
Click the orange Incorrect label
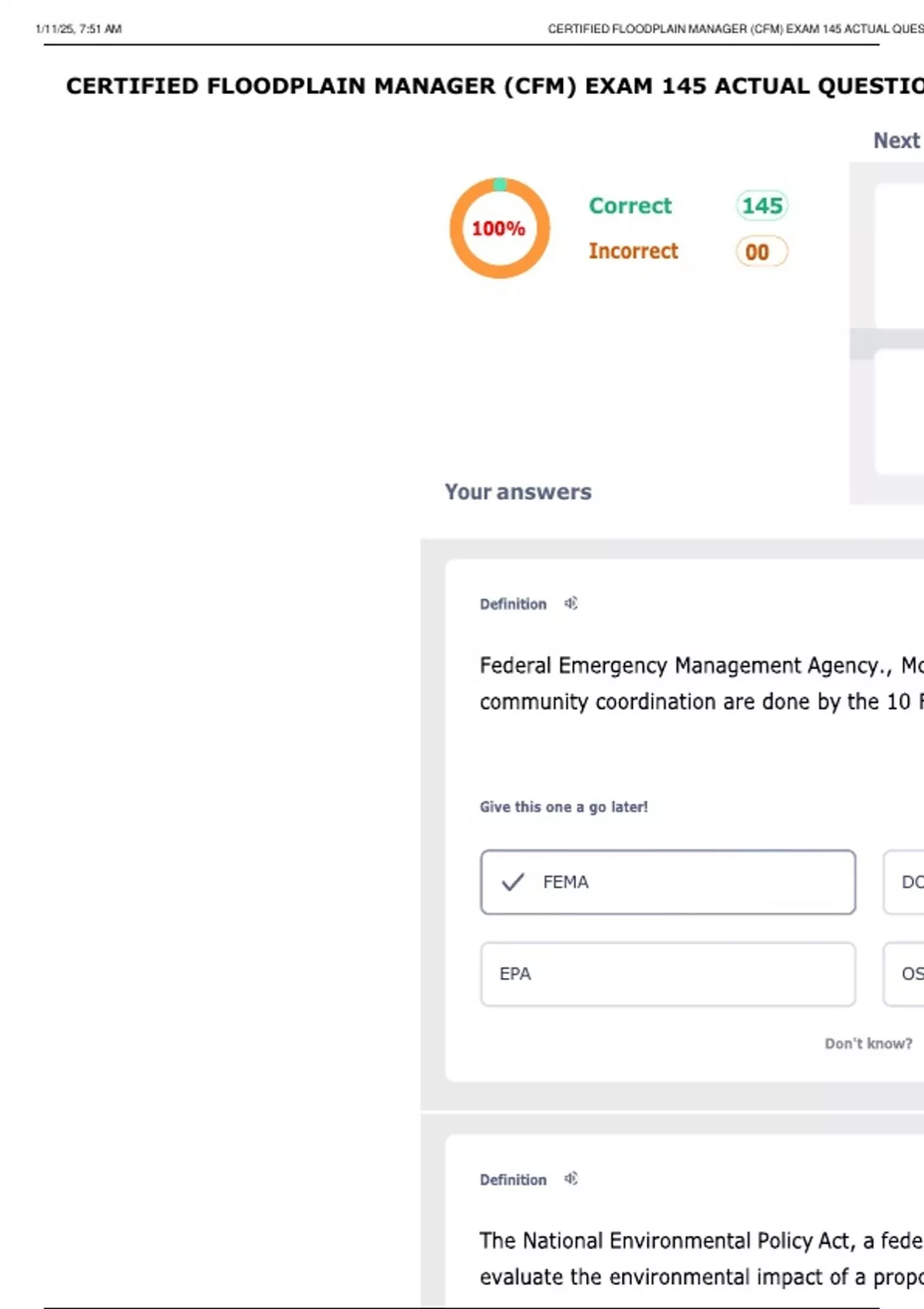click(633, 251)
